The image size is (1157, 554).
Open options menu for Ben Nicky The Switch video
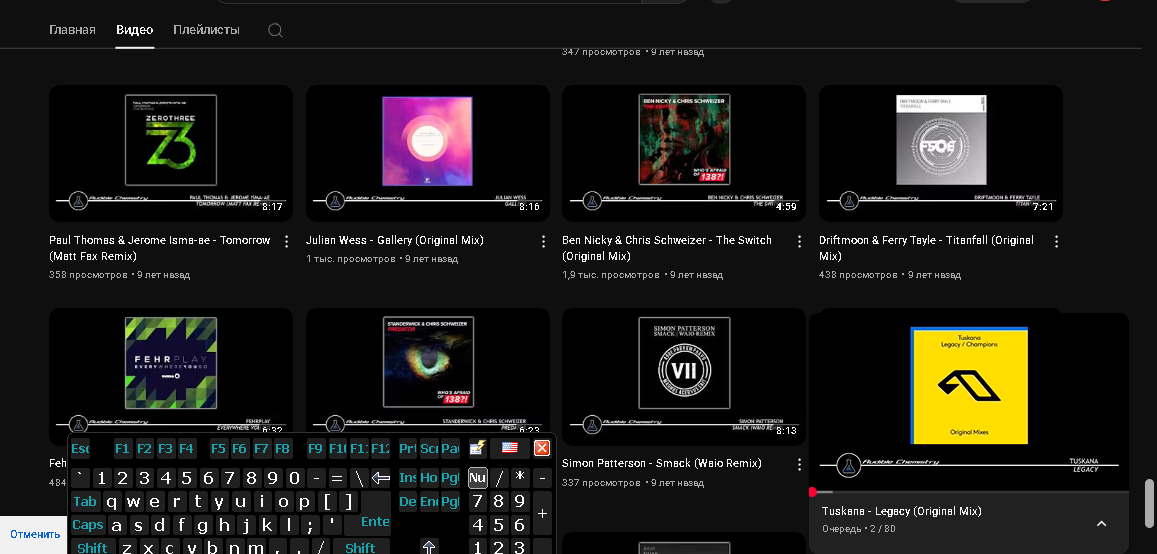tap(799, 241)
